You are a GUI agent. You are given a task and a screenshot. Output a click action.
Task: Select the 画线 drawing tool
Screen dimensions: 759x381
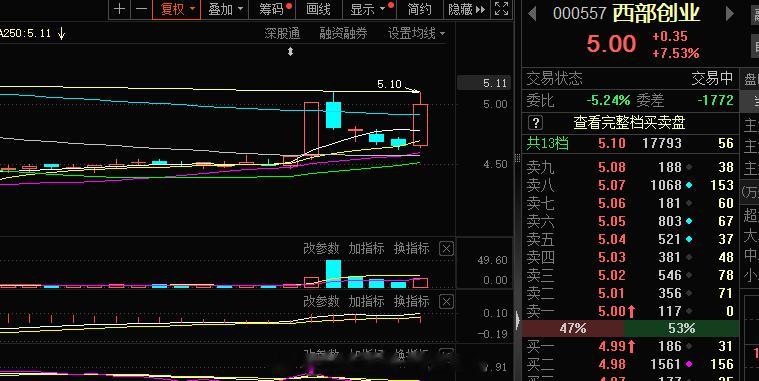tap(319, 9)
